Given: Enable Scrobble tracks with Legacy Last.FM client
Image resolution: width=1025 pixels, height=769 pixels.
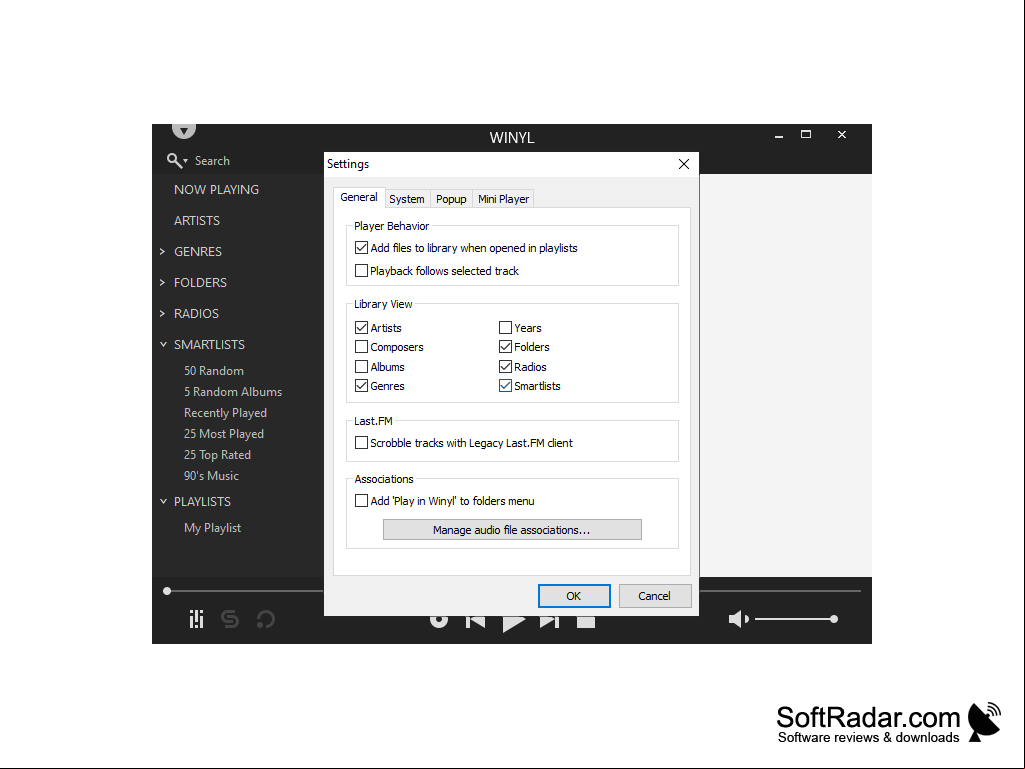Looking at the screenshot, I should (361, 443).
